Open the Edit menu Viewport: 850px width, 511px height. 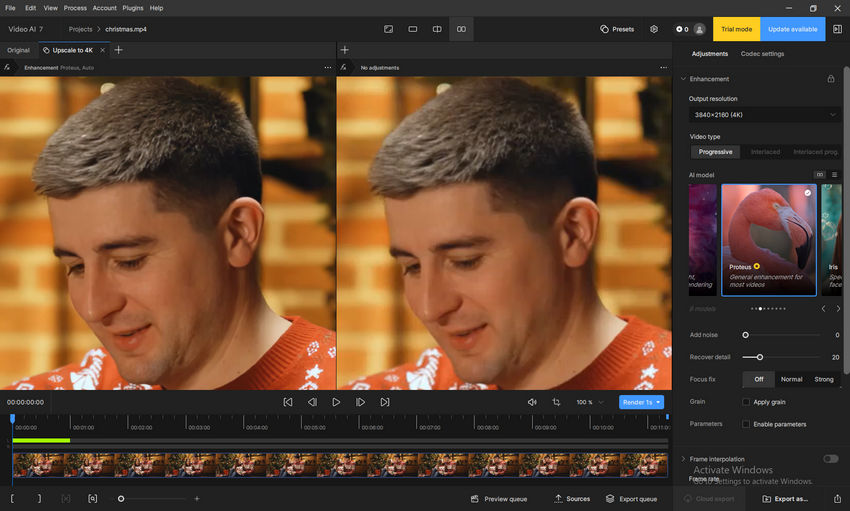click(30, 8)
